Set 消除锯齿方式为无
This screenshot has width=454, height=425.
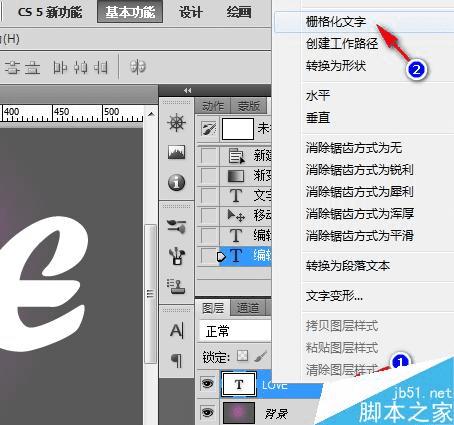354,148
